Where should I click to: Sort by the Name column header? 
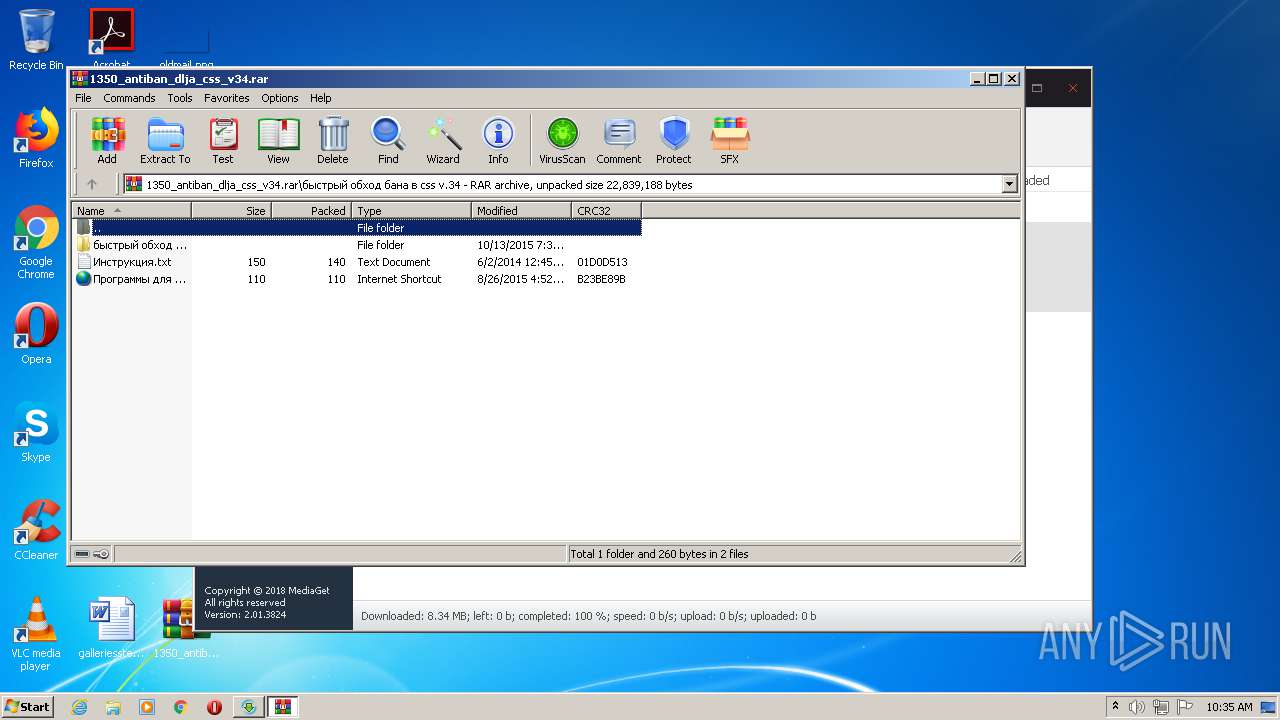(x=131, y=211)
